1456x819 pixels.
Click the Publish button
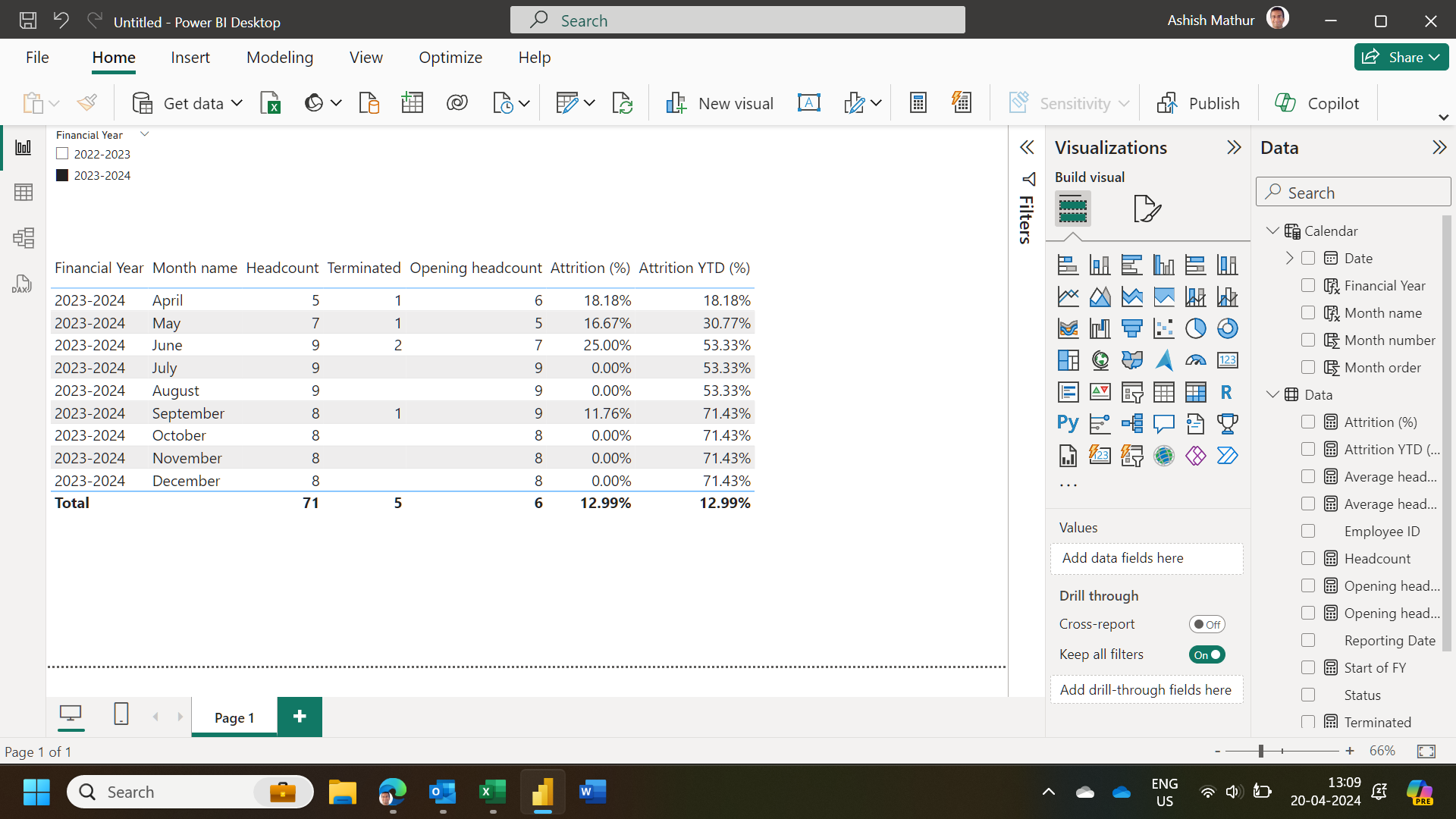pos(1198,103)
